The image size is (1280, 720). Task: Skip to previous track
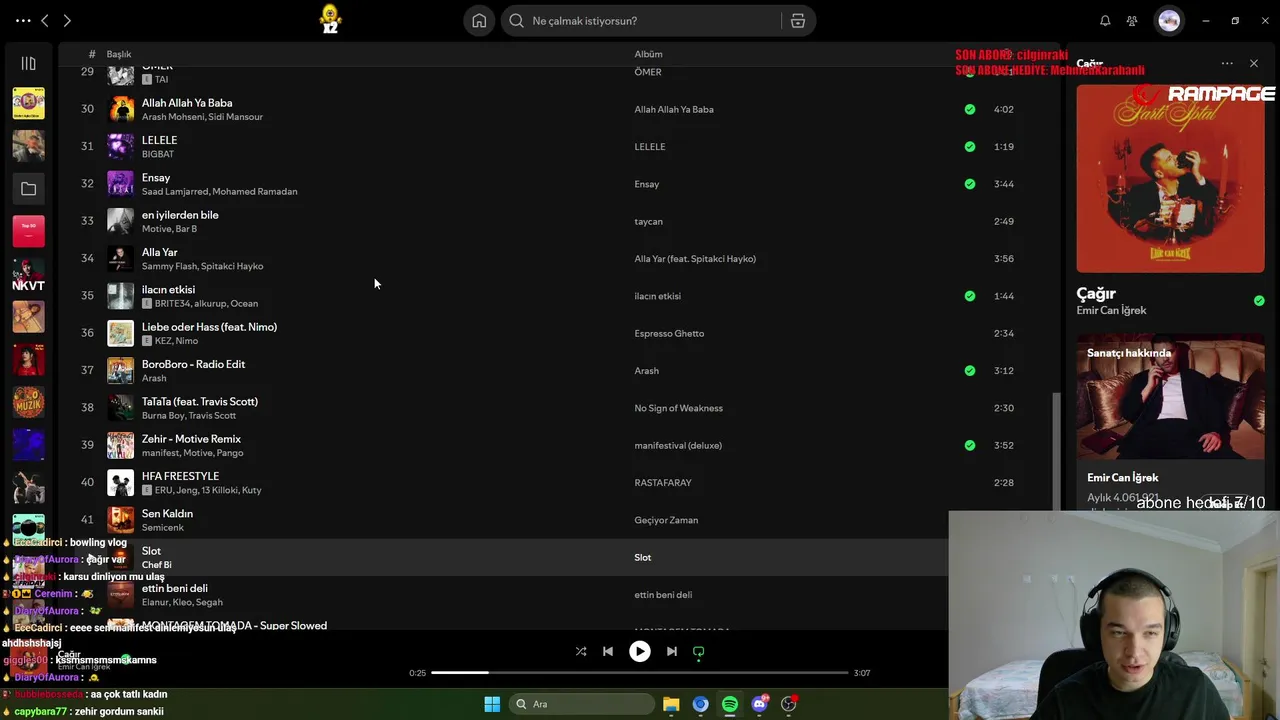point(607,651)
